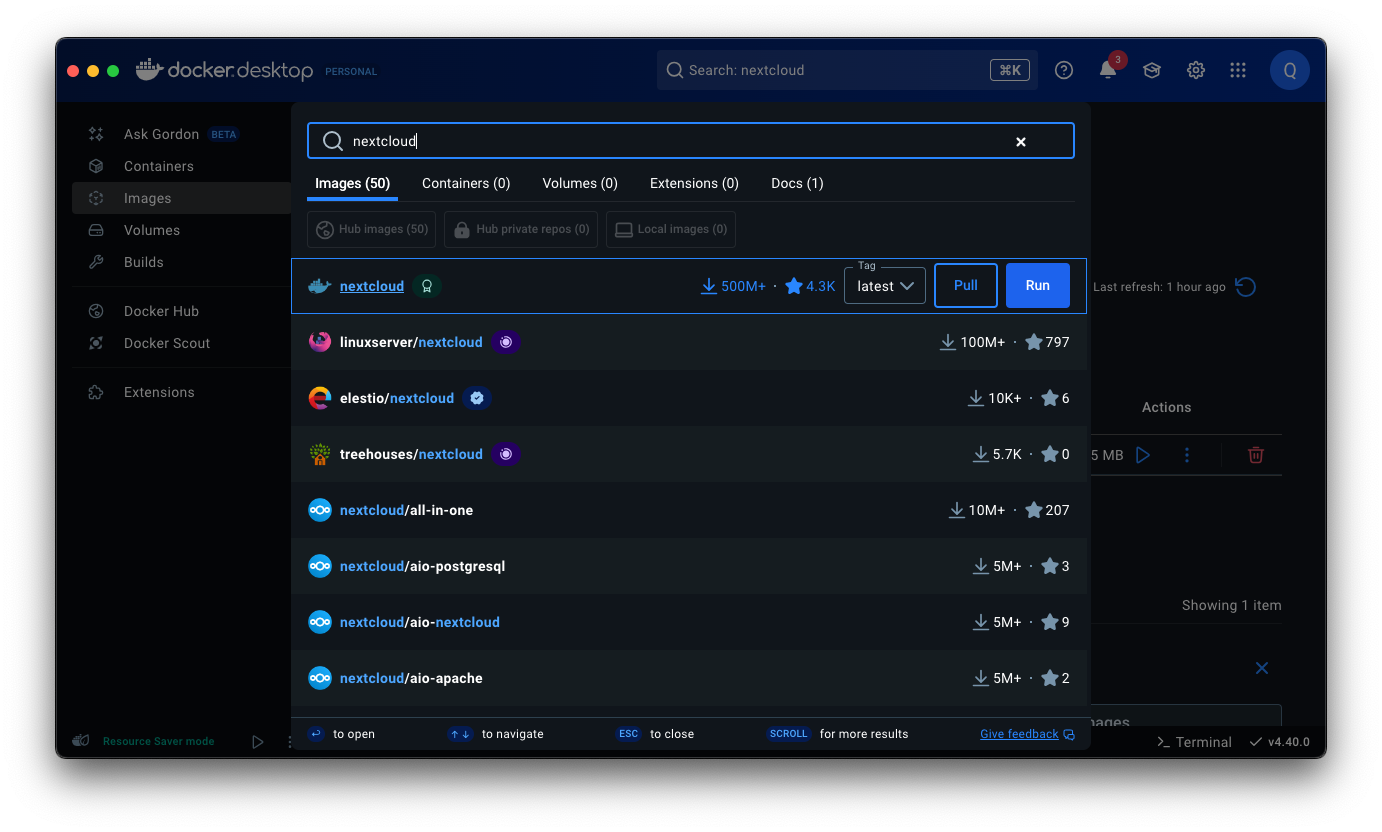Refresh the images list with the refresh icon
1382x832 pixels.
tap(1245, 287)
